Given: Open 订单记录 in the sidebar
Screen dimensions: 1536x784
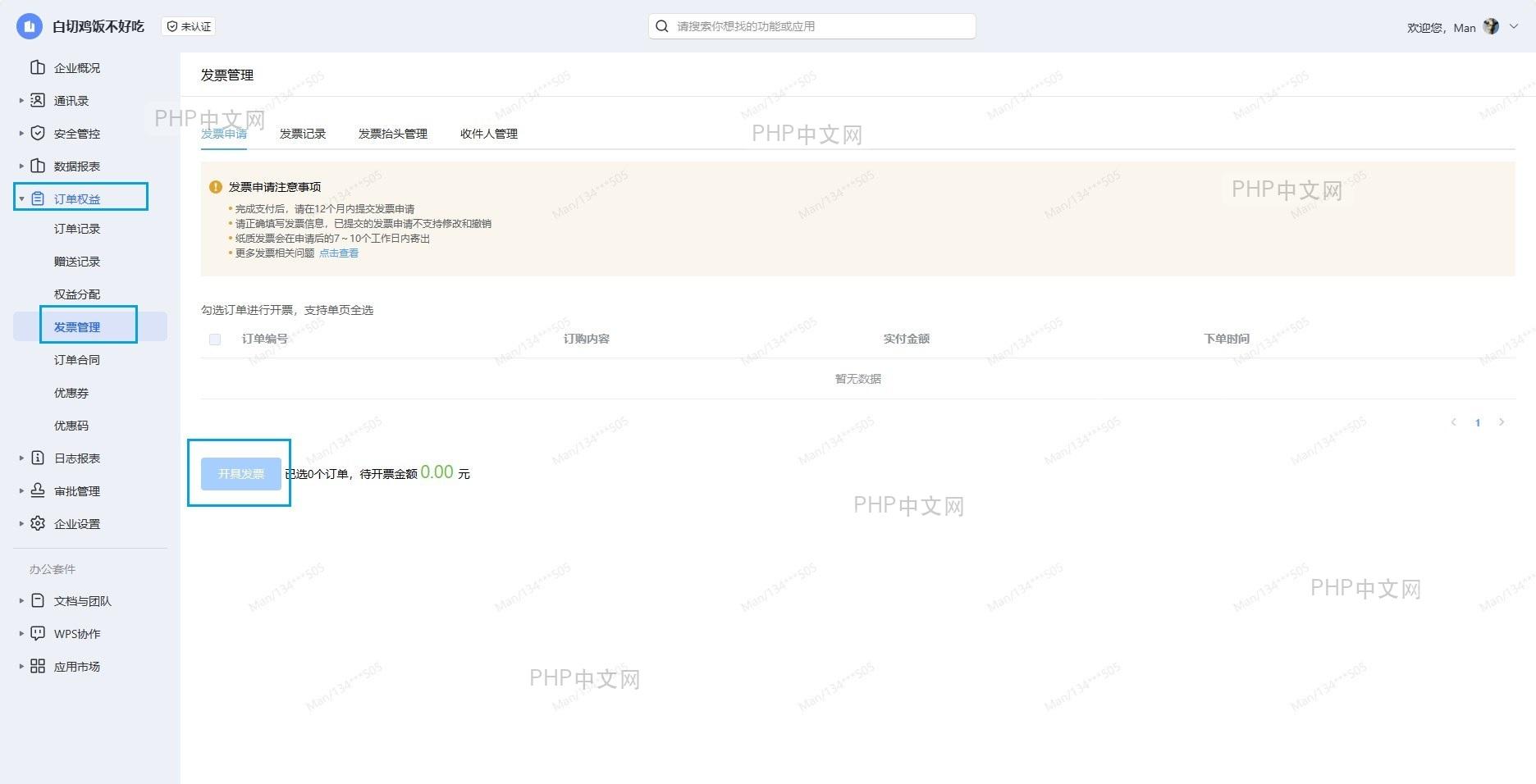Looking at the screenshot, I should (x=77, y=229).
